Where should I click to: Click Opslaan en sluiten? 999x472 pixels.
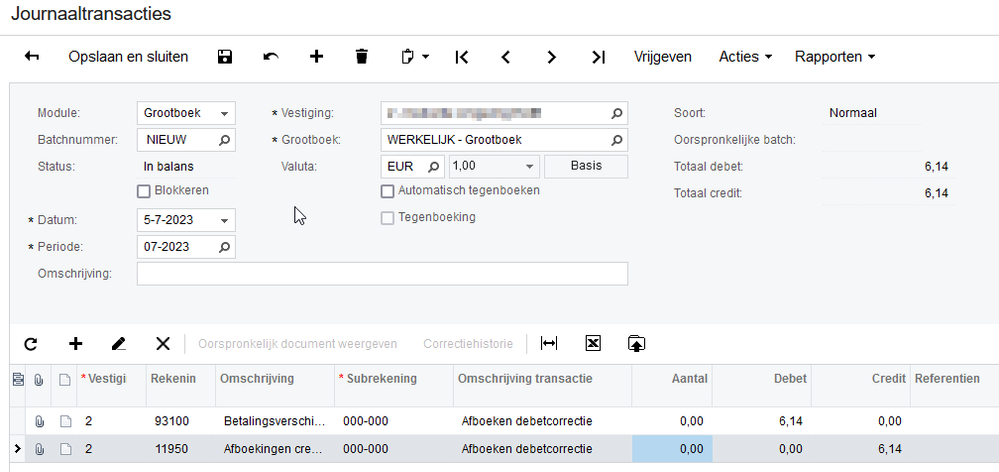click(128, 57)
